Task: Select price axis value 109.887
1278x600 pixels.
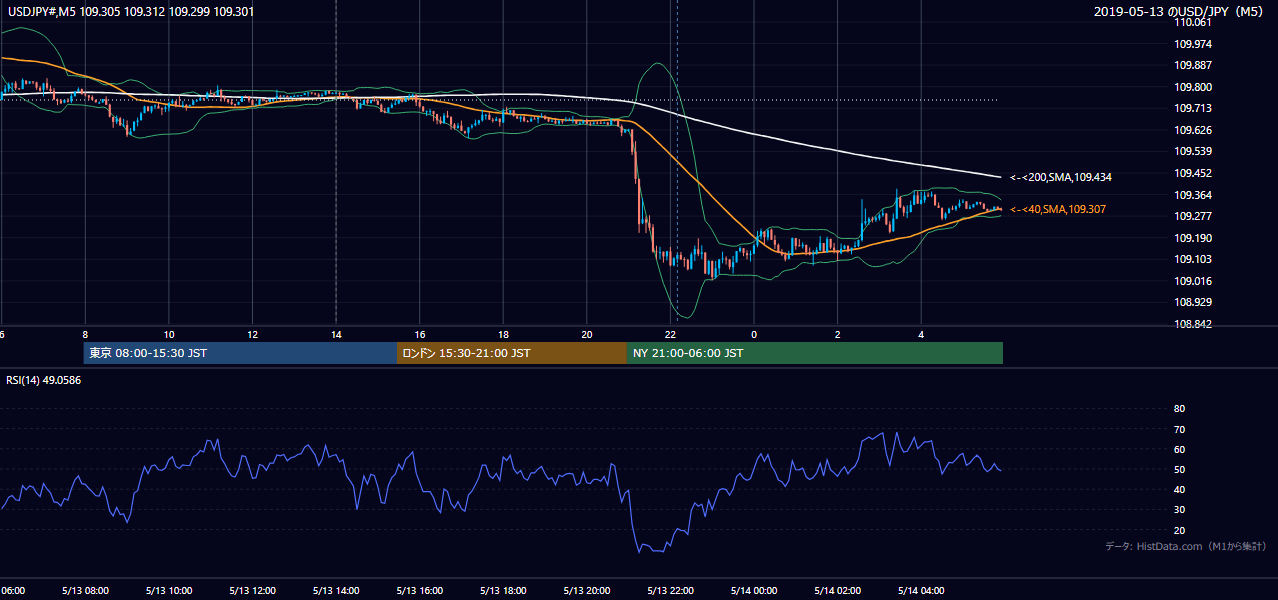Action: [x=1192, y=65]
